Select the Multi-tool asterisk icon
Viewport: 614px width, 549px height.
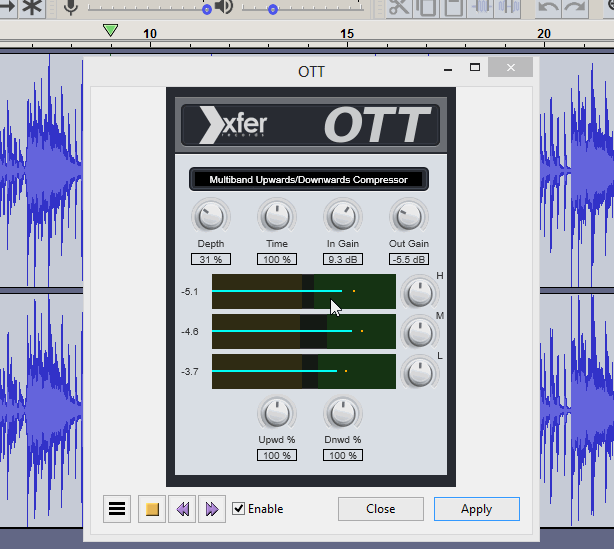point(32,7)
